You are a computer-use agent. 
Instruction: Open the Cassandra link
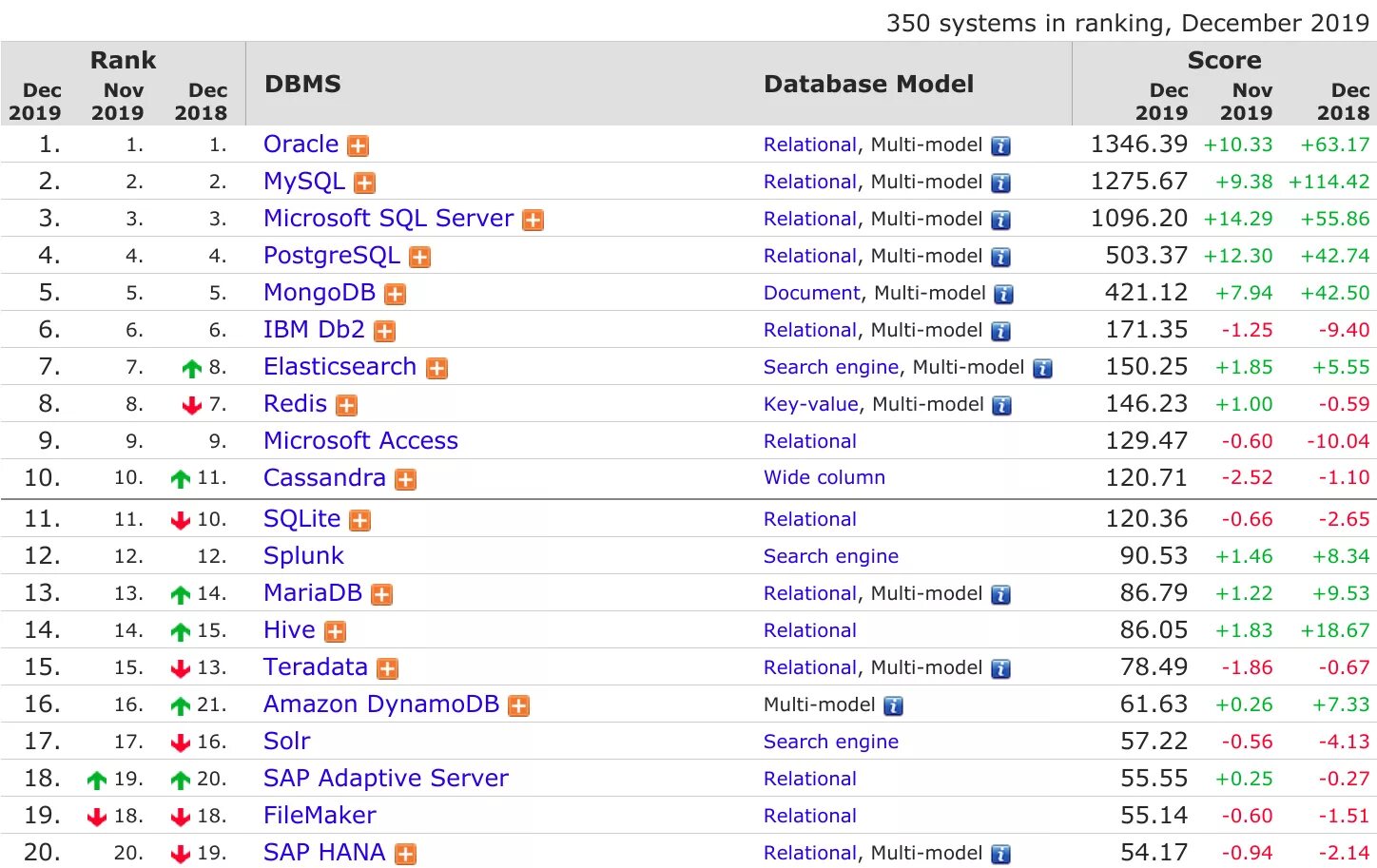[325, 478]
